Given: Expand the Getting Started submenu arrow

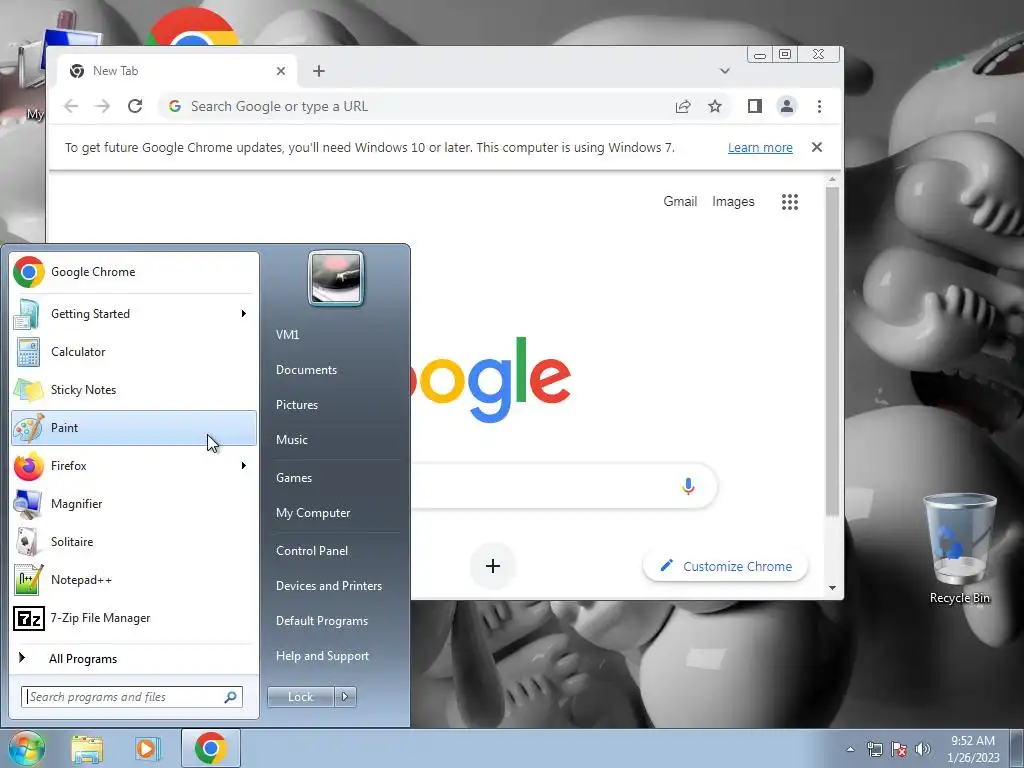Looking at the screenshot, I should point(244,313).
